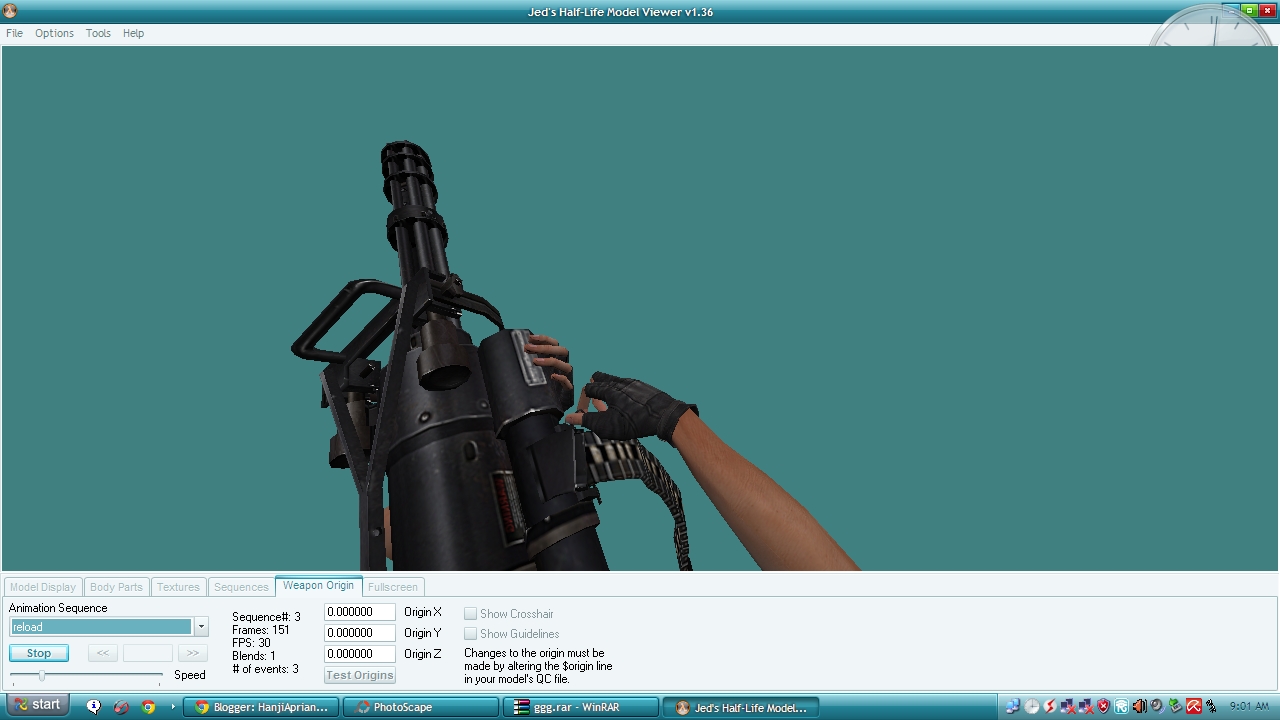
Task: Click the 'Blends: 1' info text
Action: click(x=254, y=656)
